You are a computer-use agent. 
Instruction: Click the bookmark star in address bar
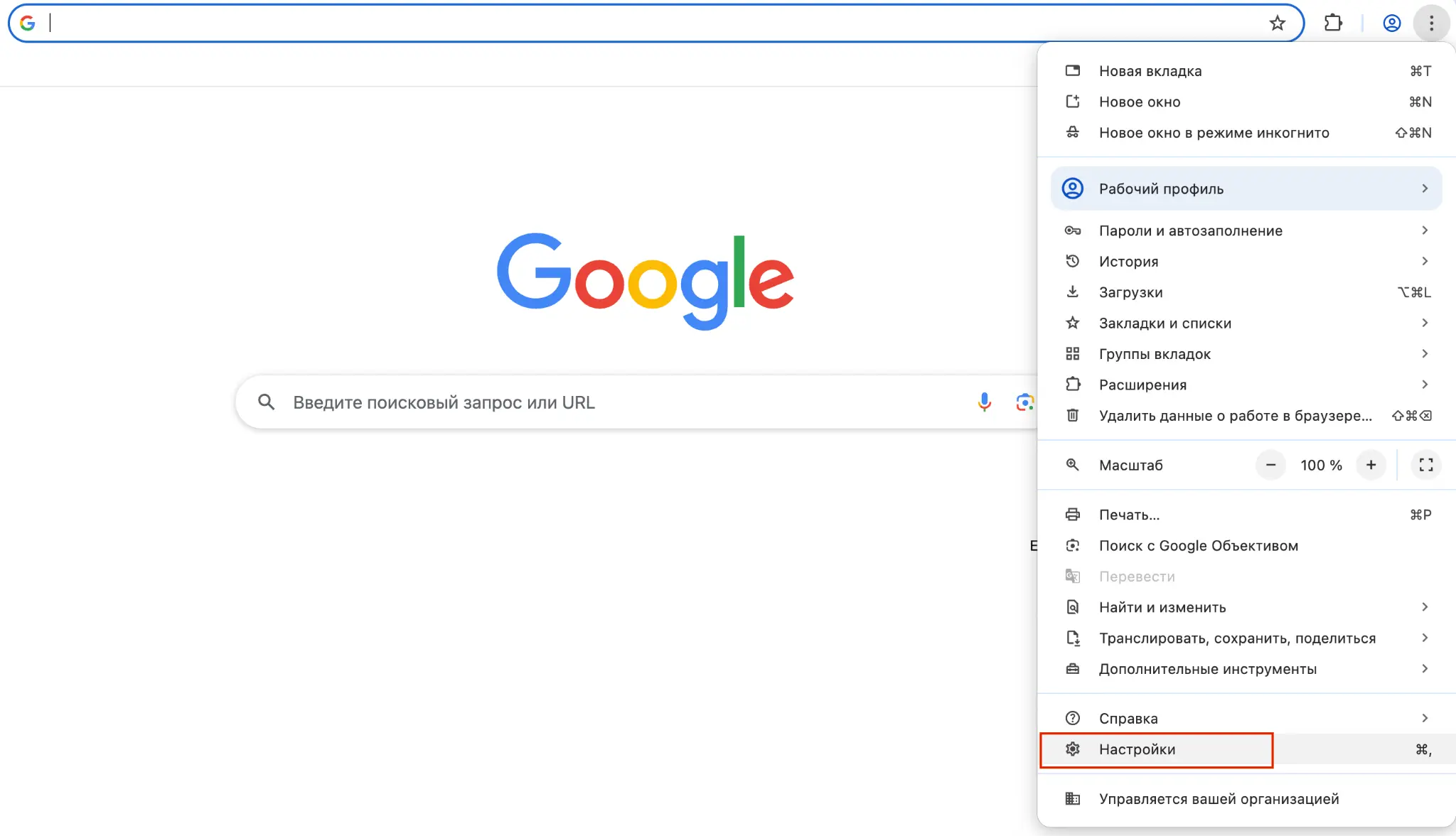[x=1277, y=23]
